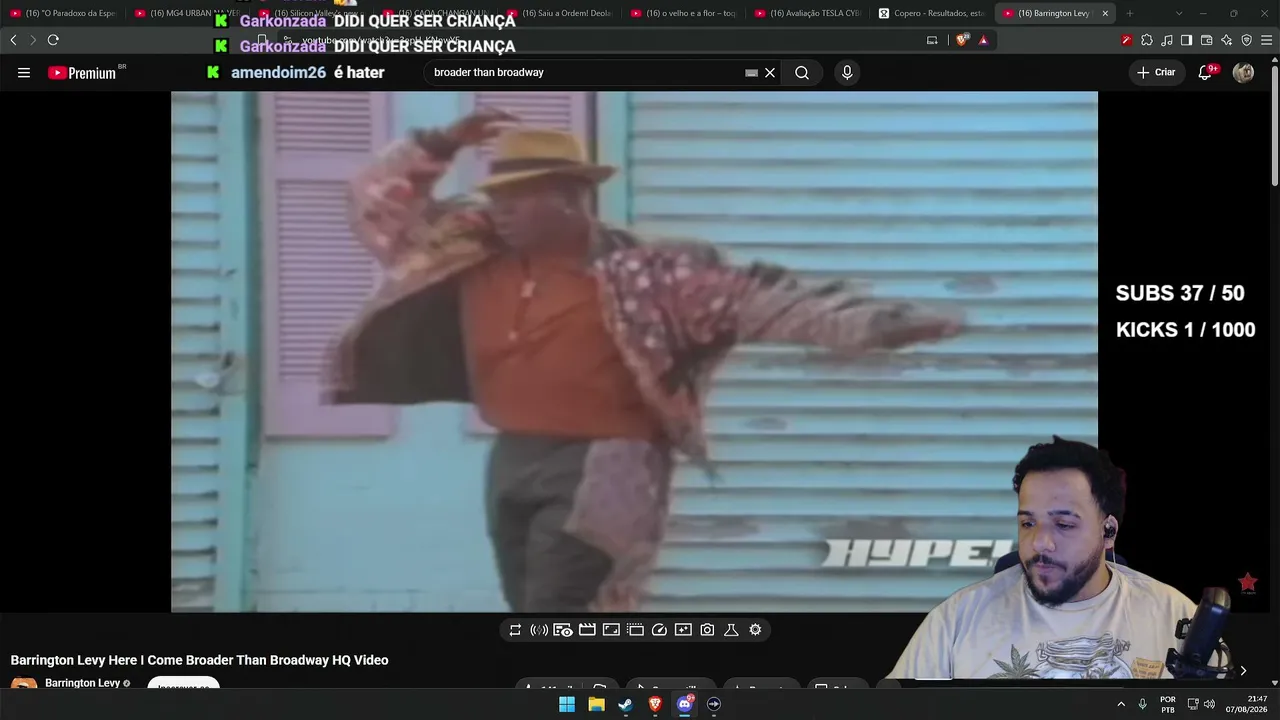
Task: Open the playback speed gauge icon
Action: pos(659,630)
